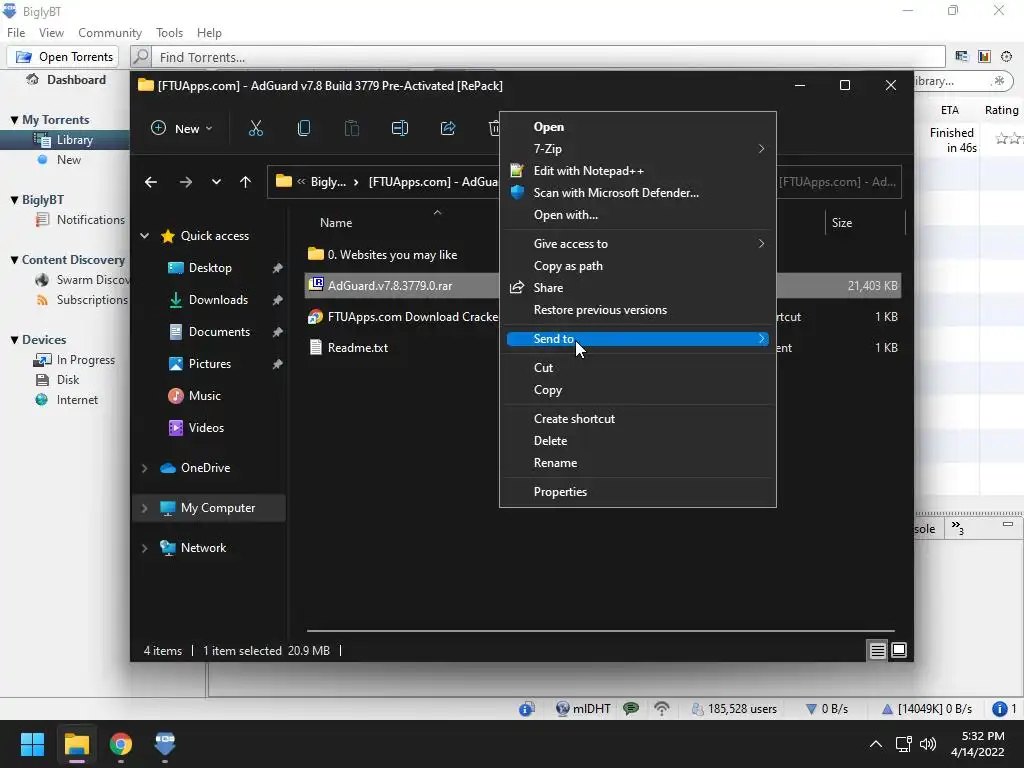Select Share in the context menu
The image size is (1024, 768).
(x=637, y=288)
